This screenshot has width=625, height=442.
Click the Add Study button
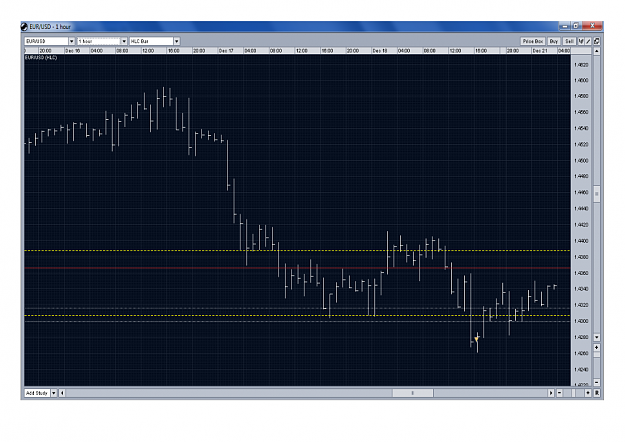[x=37, y=393]
